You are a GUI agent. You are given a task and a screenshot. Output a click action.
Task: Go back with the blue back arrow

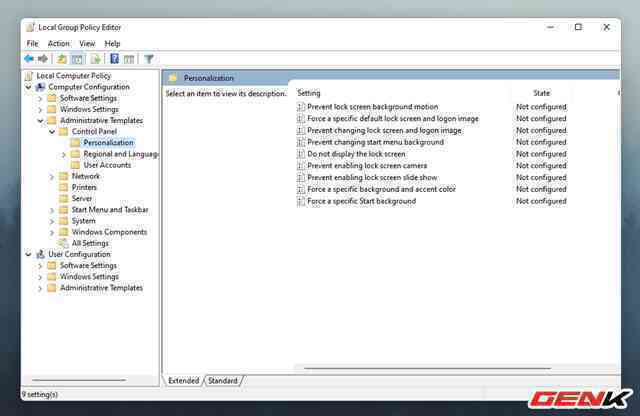point(29,59)
